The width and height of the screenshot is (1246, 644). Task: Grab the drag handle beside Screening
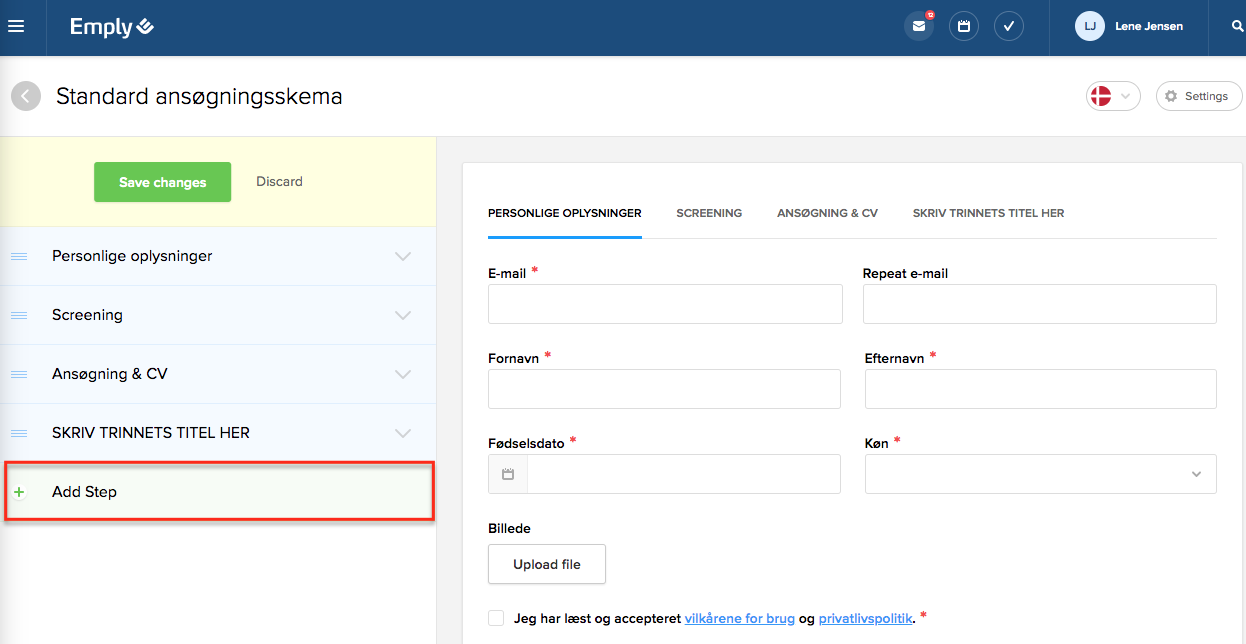pyautogui.click(x=19, y=316)
